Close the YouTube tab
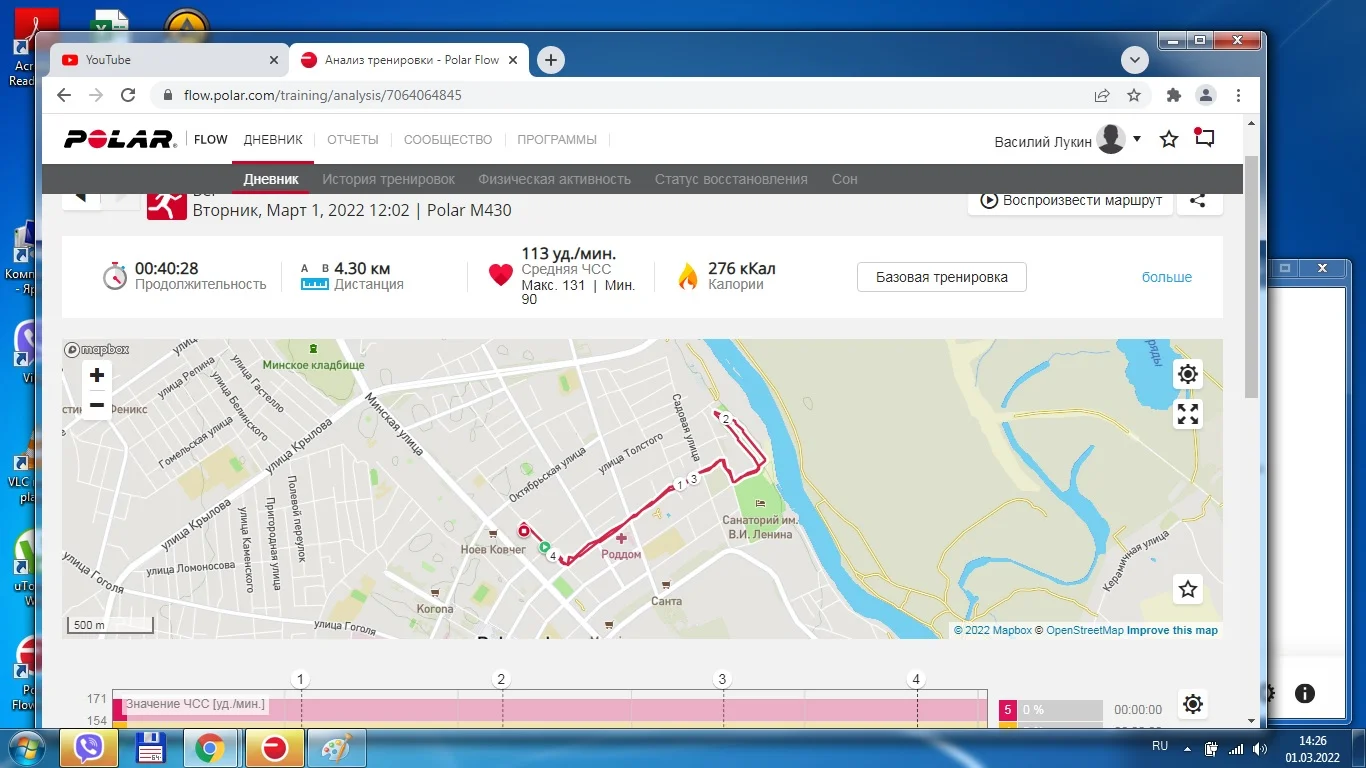 point(274,60)
